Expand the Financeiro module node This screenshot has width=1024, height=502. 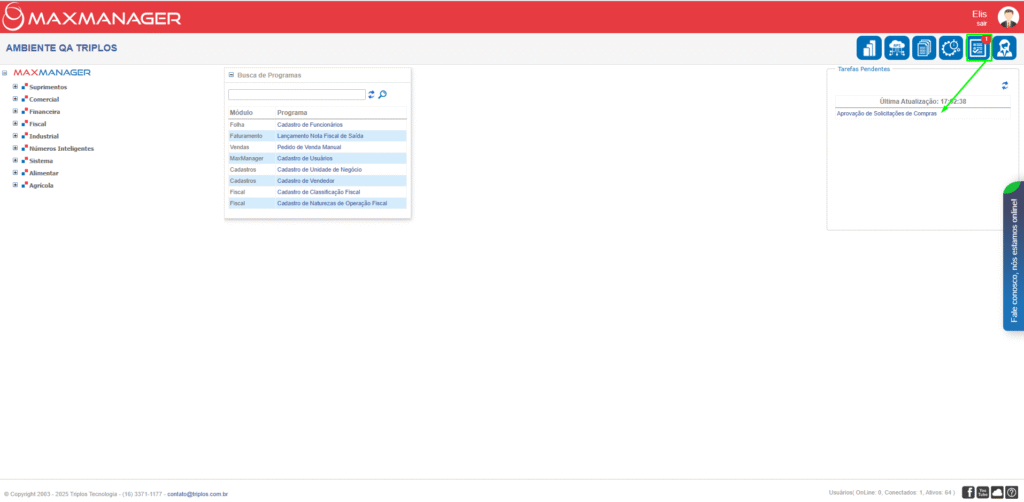tap(15, 112)
